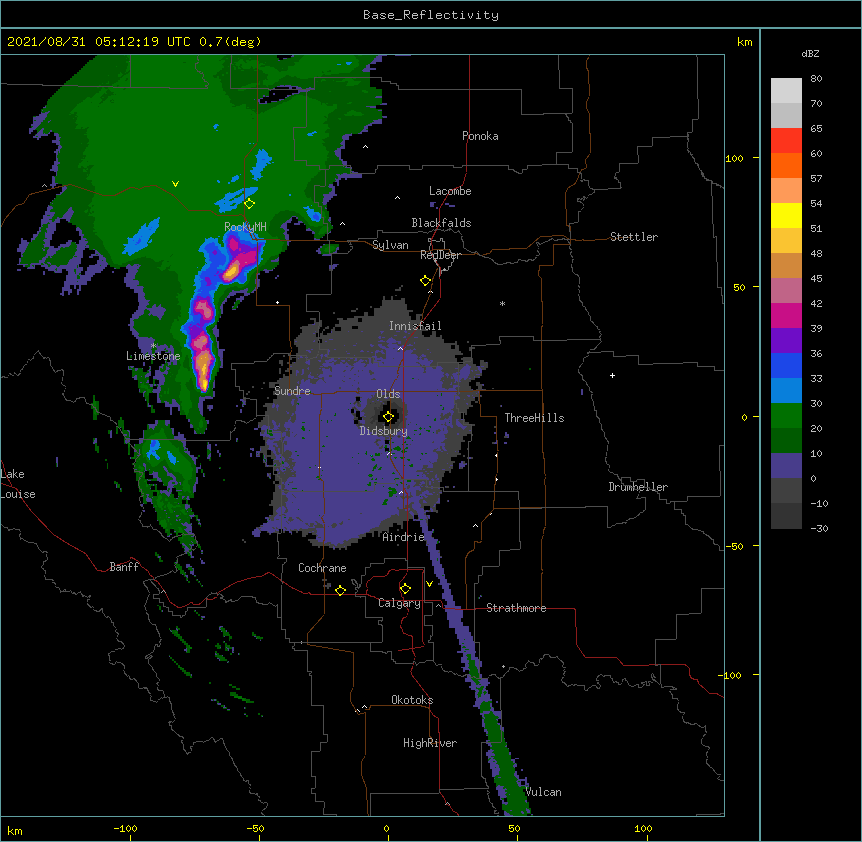This screenshot has width=862, height=842.
Task: Click the RedDeer city label
Action: pyautogui.click(x=440, y=255)
